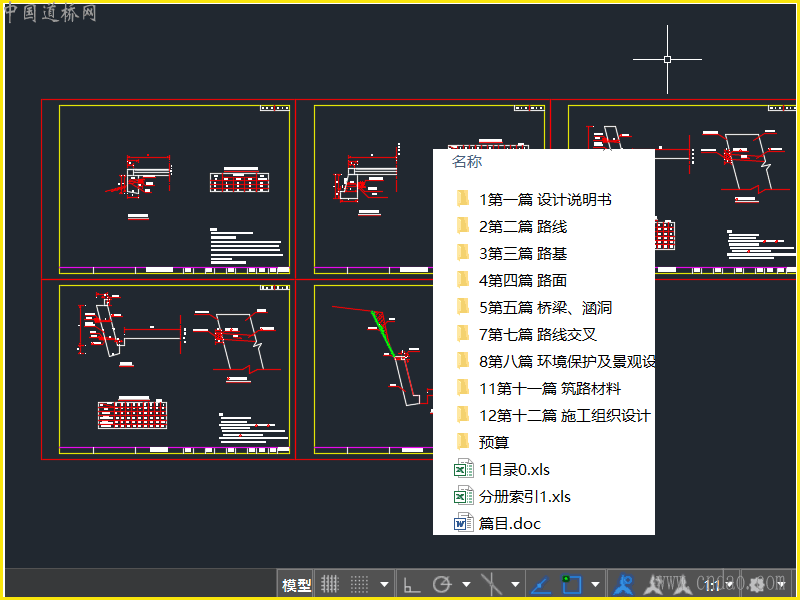Viewport: 800px width, 600px height.
Task: Toggle the grid display icon in status bar
Action: tap(330, 584)
